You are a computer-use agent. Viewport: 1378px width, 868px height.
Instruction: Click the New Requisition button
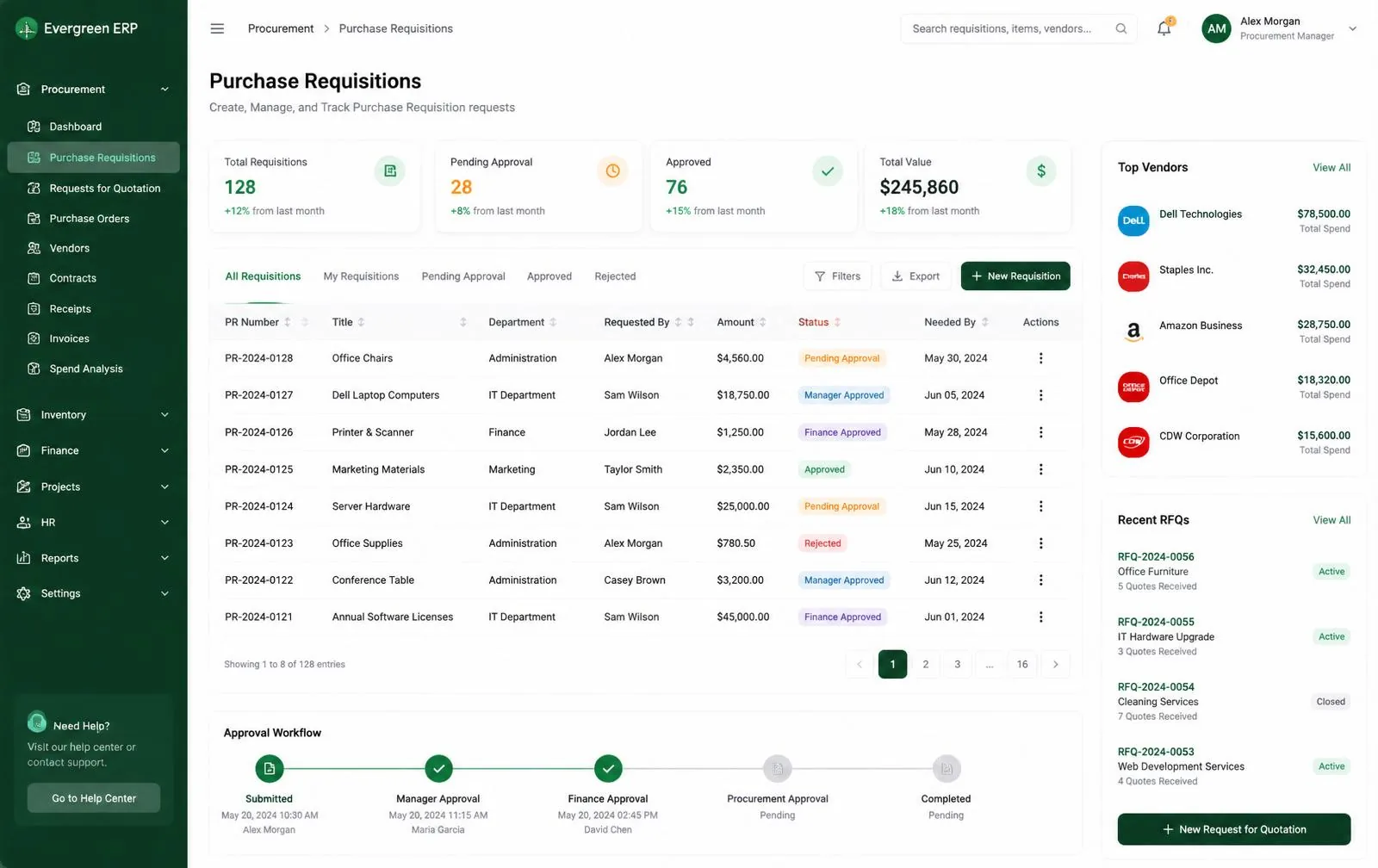coord(1015,276)
